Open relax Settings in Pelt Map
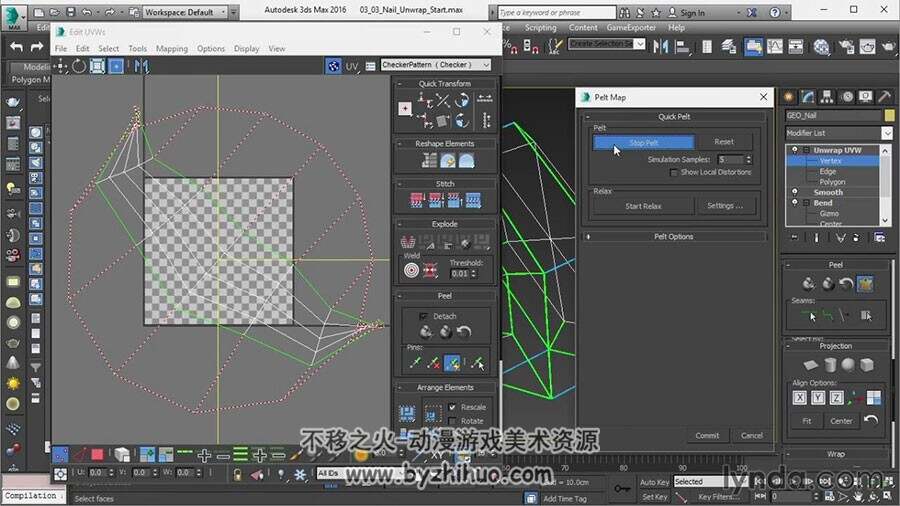Screen dimensions: 900x506 click(x=724, y=205)
